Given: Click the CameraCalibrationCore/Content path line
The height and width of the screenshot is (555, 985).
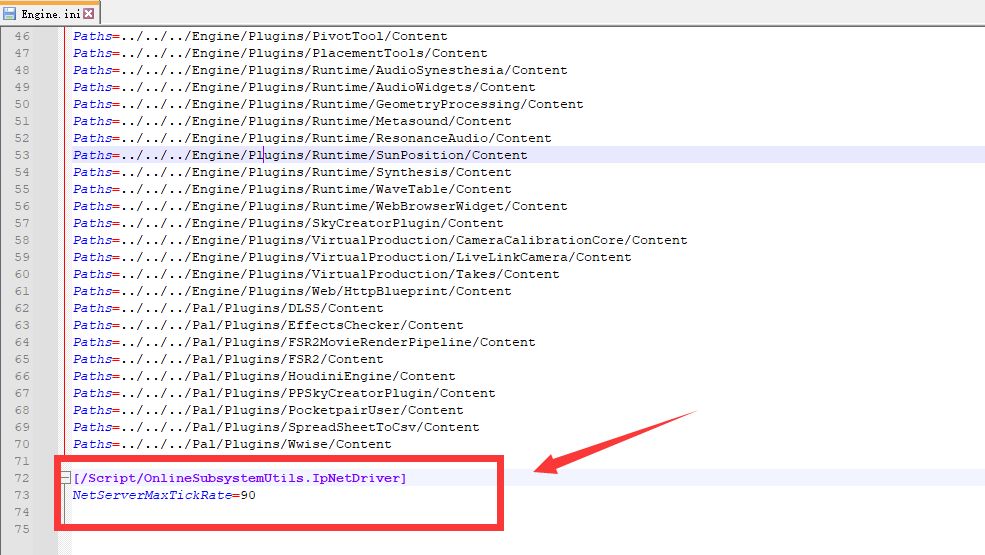Looking at the screenshot, I should pos(380,239).
